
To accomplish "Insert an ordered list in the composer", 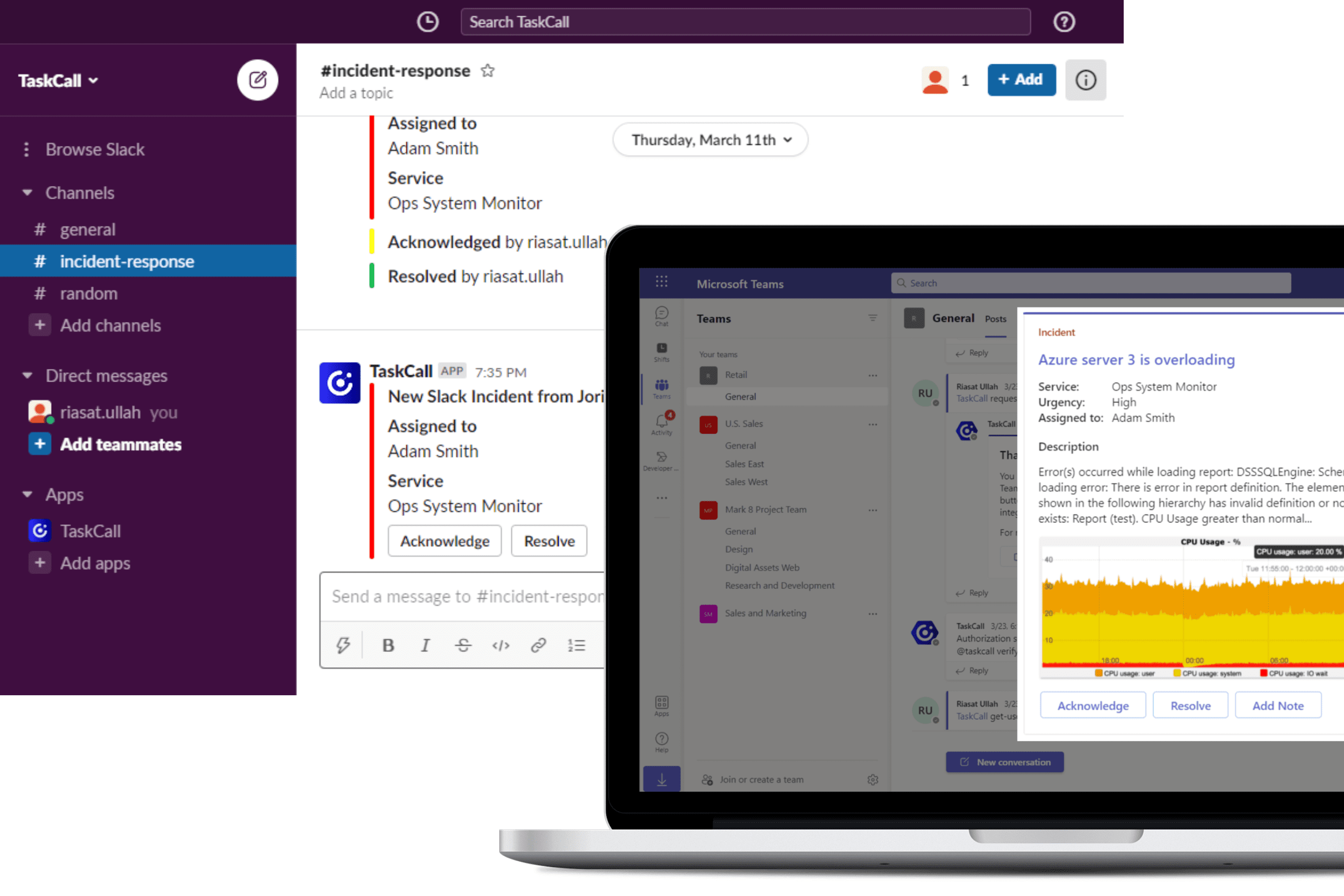I will click(576, 645).
